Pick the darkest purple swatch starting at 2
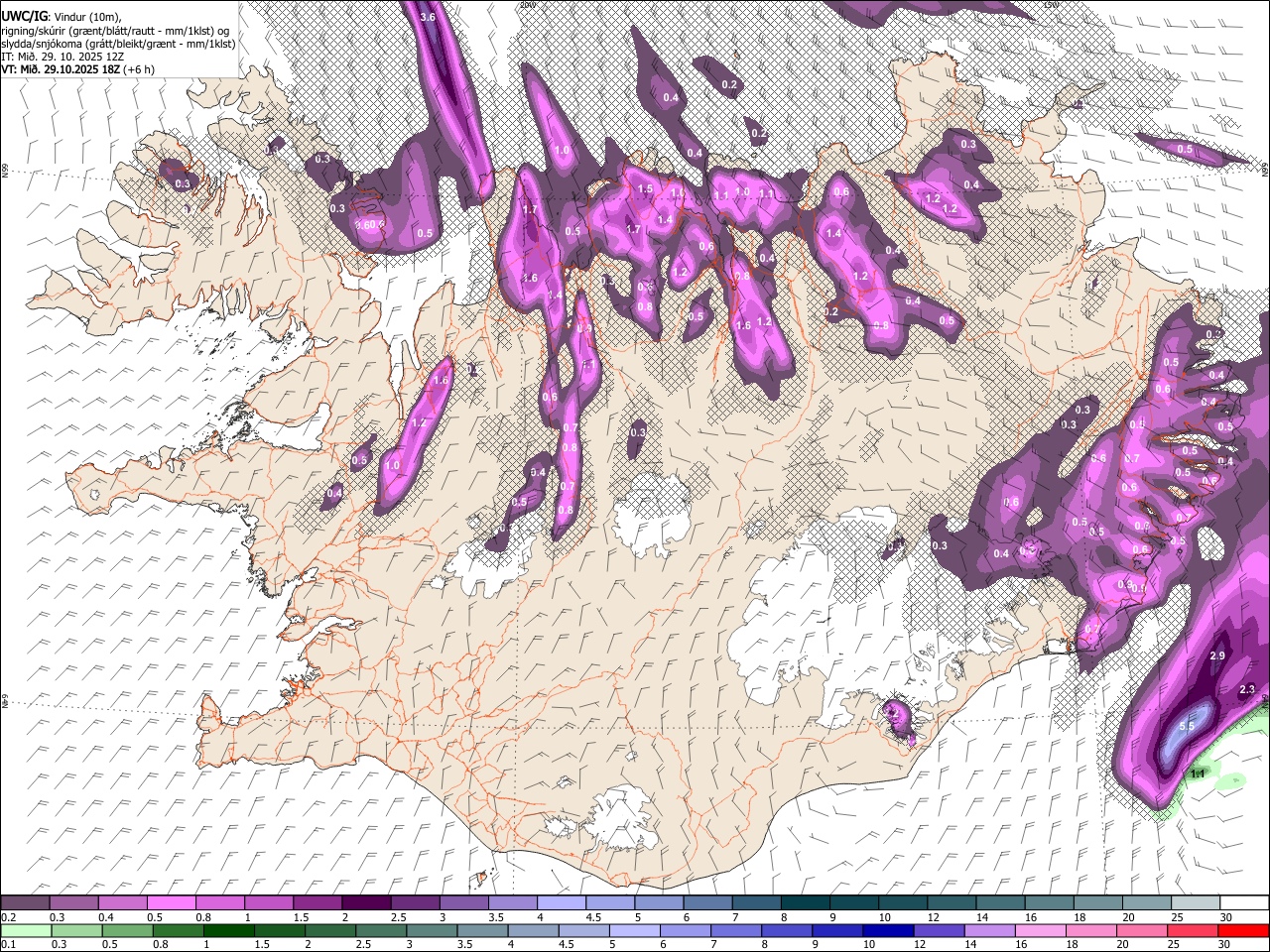The height and width of the screenshot is (952, 1270). coord(366,902)
